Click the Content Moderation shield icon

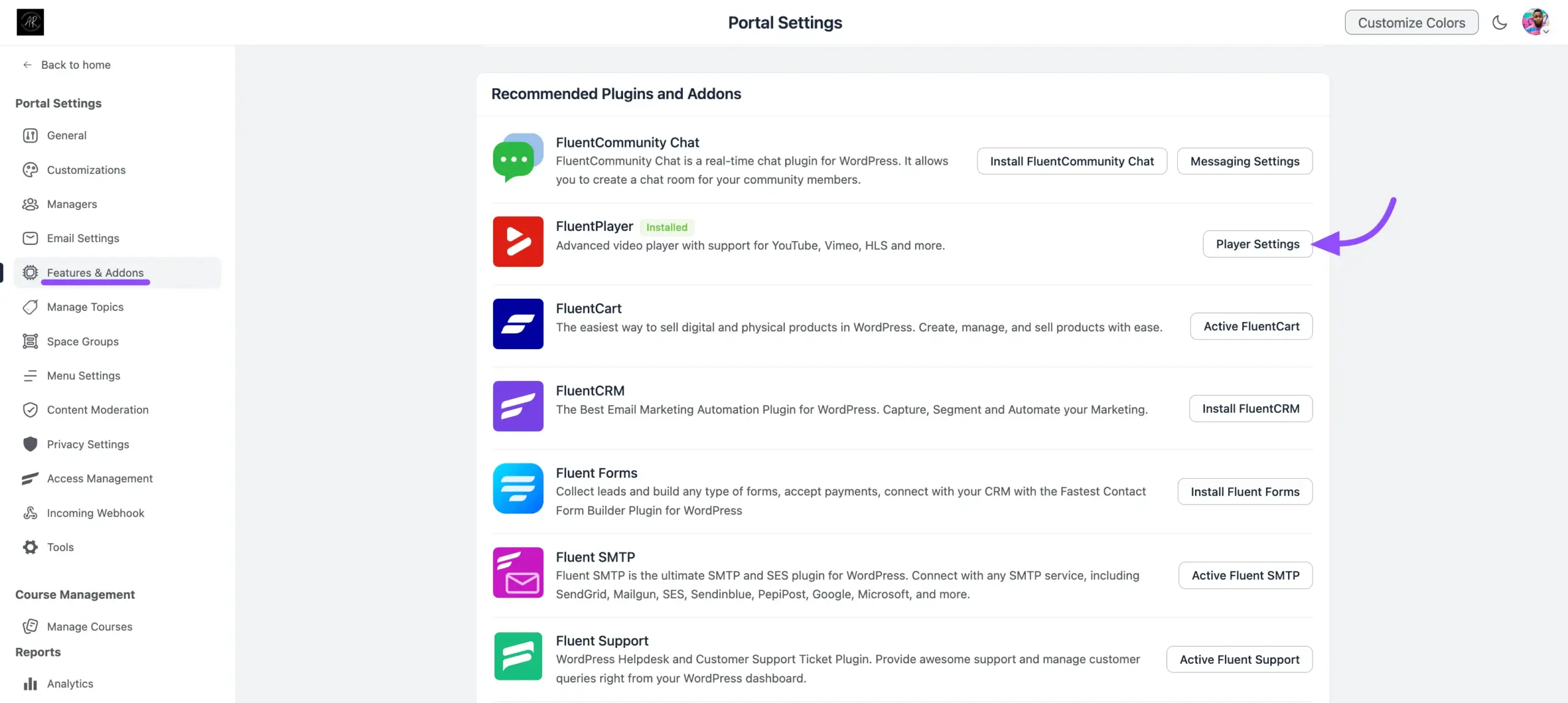click(30, 410)
